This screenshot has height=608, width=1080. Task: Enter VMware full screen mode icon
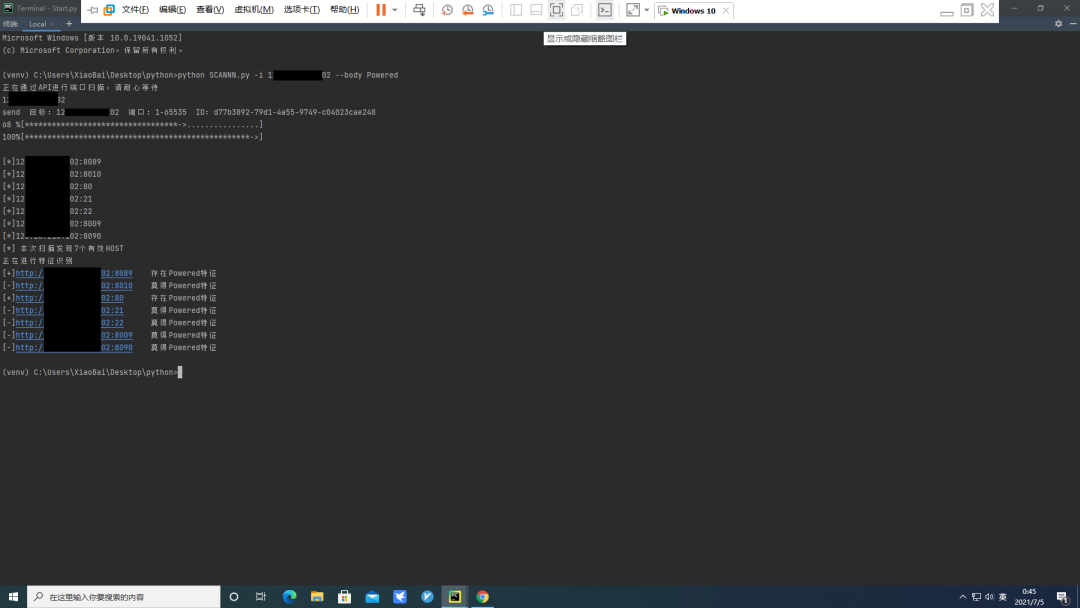tap(556, 10)
